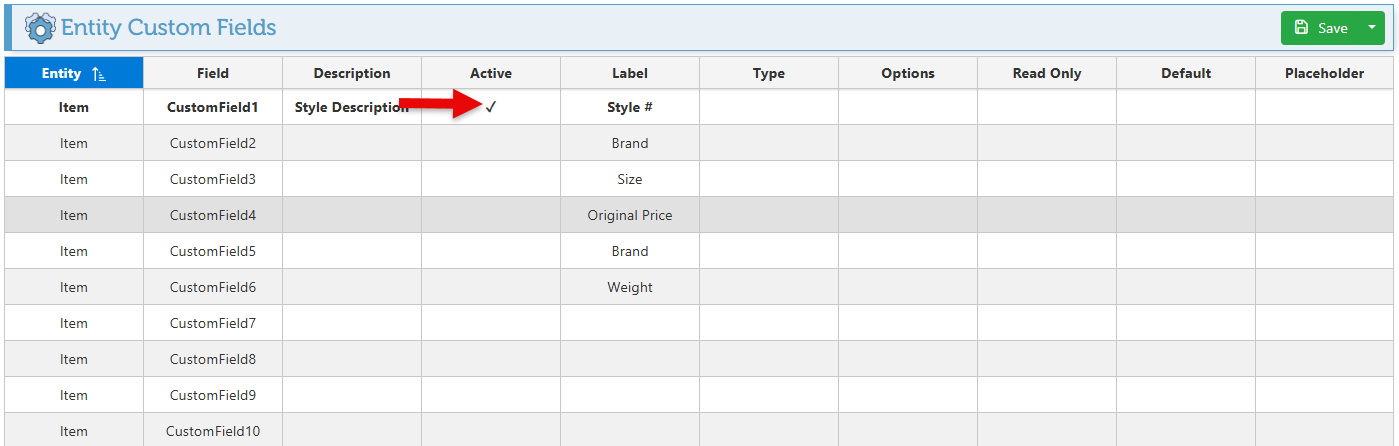Click the sort ascending icon on Entity

pos(99,73)
